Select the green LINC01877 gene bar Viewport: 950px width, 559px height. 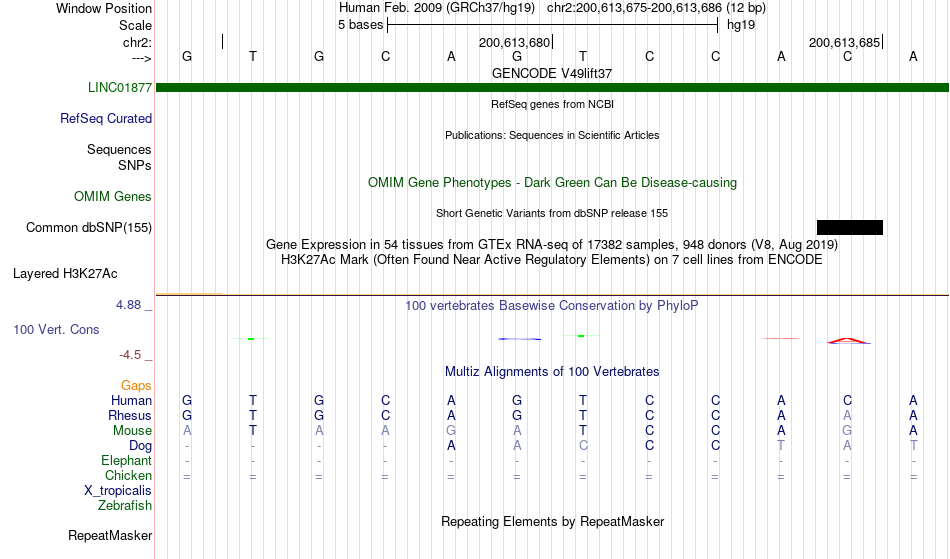pos(552,88)
